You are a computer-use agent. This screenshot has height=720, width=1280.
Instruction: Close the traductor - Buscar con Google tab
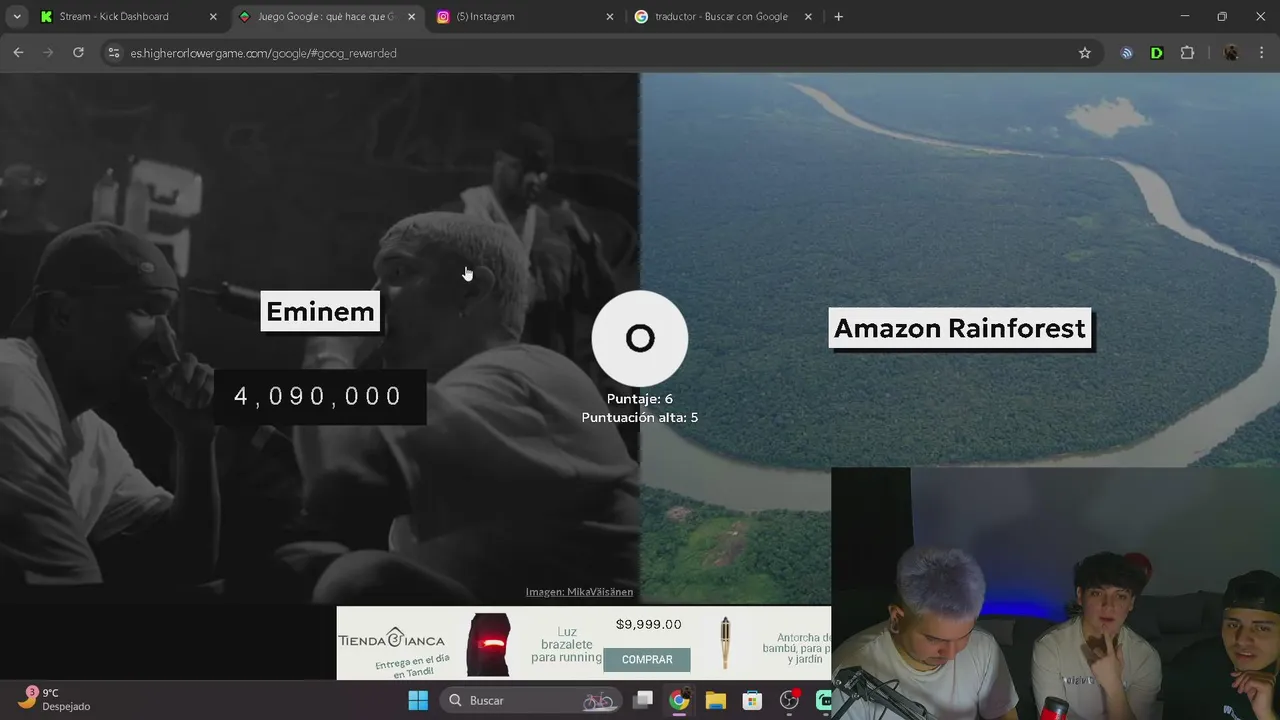[x=808, y=17]
